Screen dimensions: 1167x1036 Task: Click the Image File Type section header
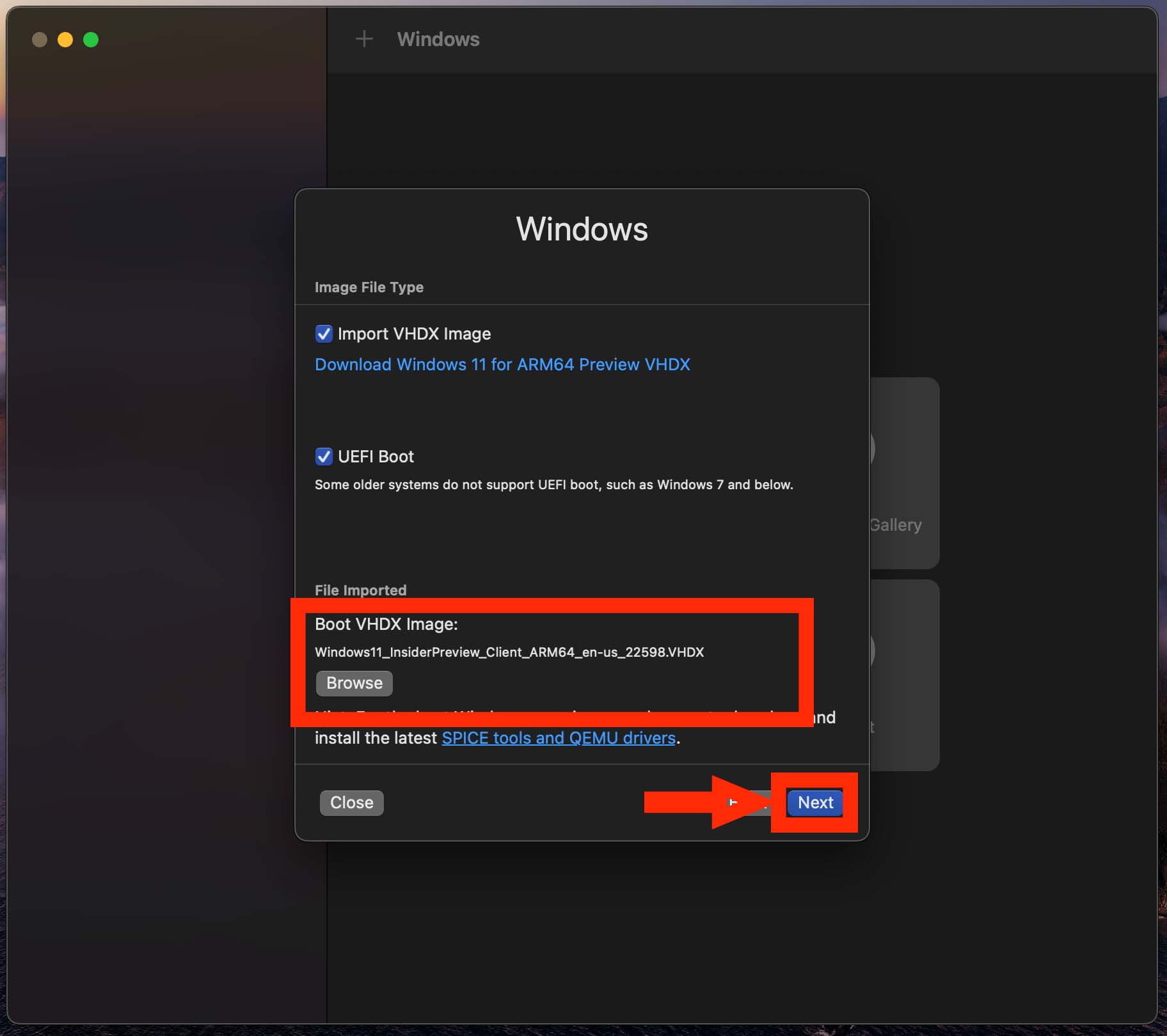[x=369, y=287]
